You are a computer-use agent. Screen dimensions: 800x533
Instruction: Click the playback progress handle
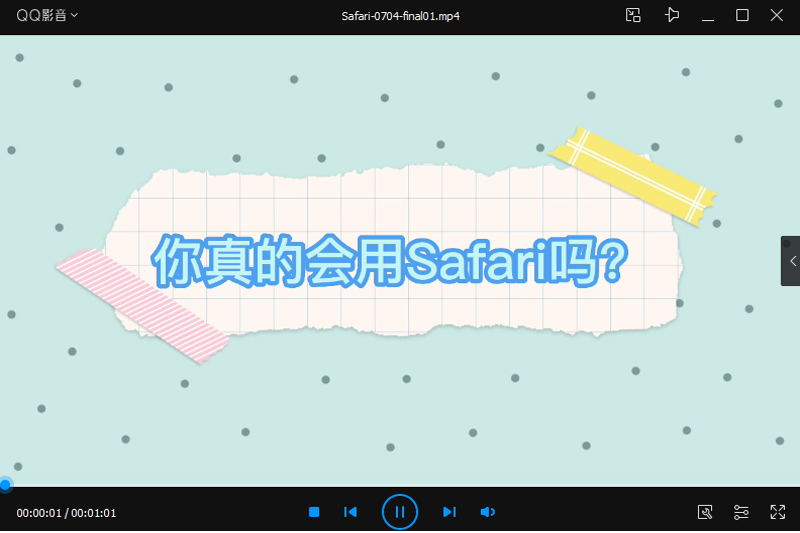pos(5,485)
